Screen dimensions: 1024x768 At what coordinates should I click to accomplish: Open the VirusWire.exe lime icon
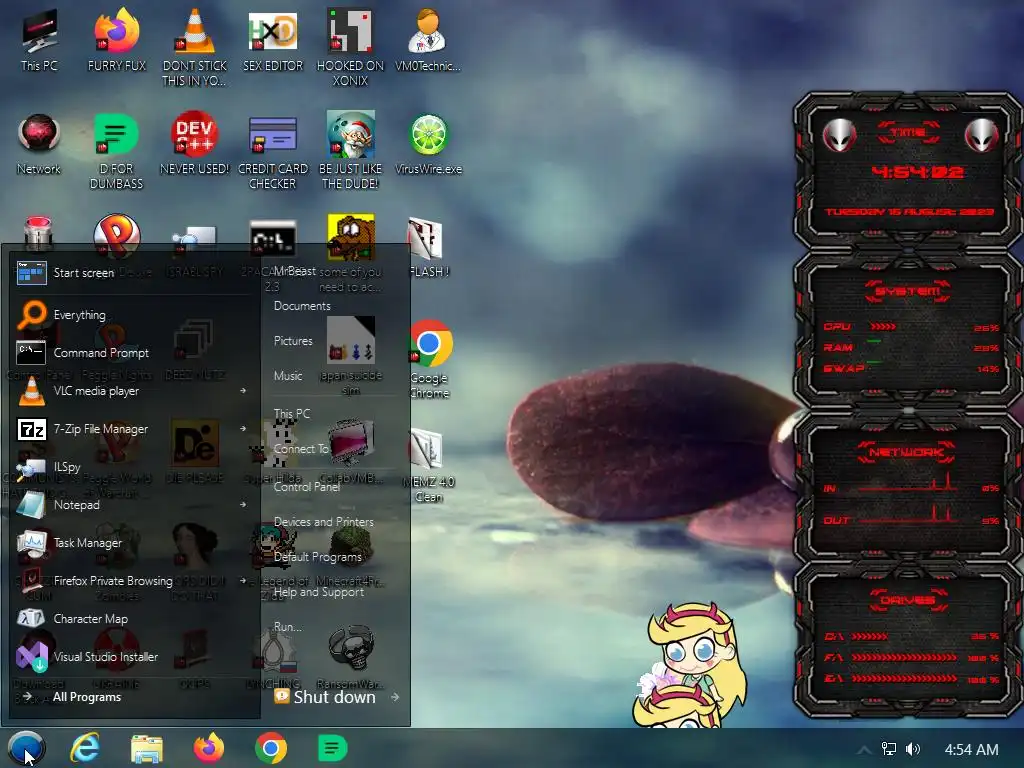click(428, 144)
